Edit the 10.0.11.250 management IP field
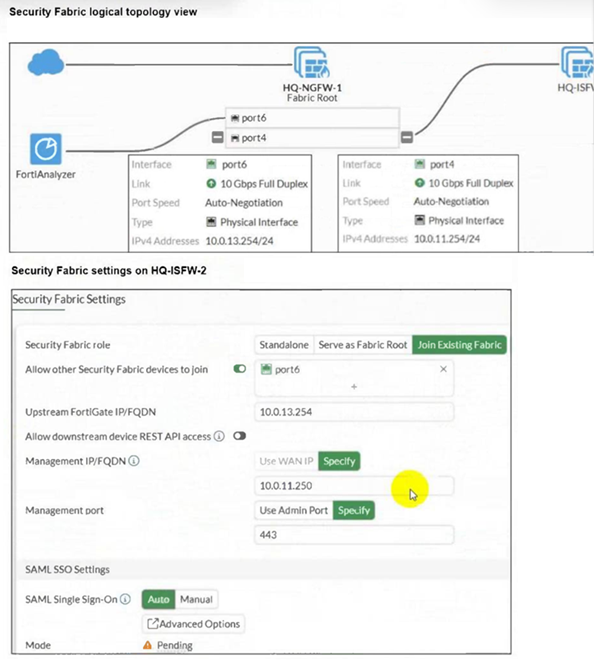The height and width of the screenshot is (660, 594). [354, 486]
